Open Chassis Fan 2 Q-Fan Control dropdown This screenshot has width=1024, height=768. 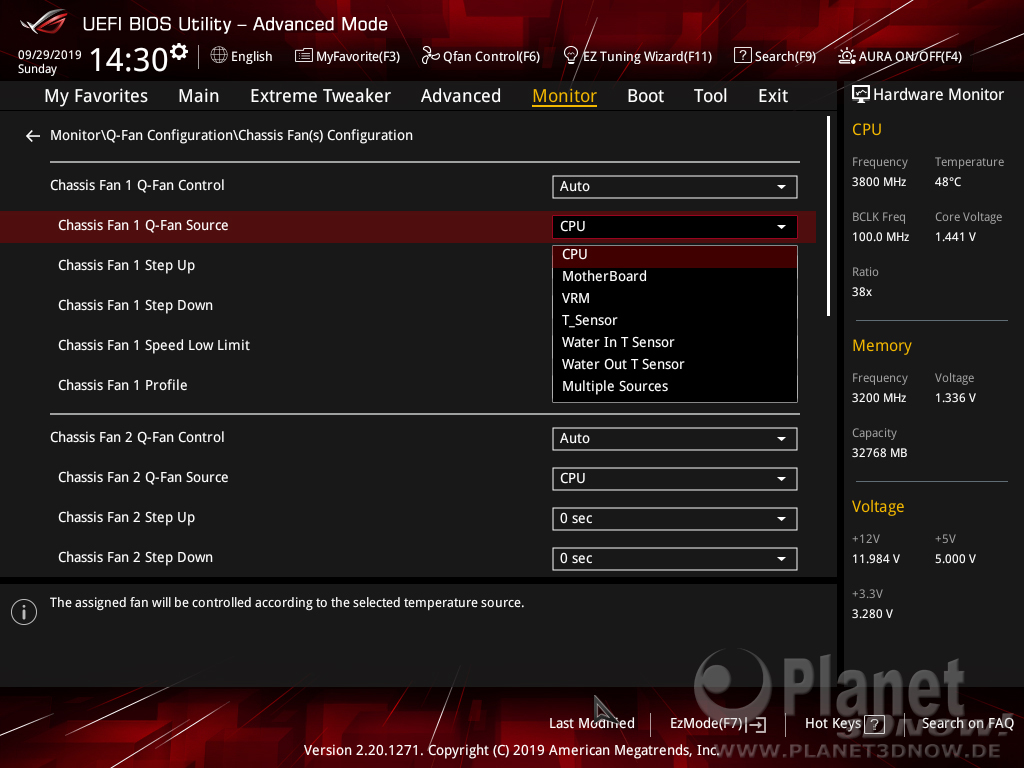click(675, 439)
